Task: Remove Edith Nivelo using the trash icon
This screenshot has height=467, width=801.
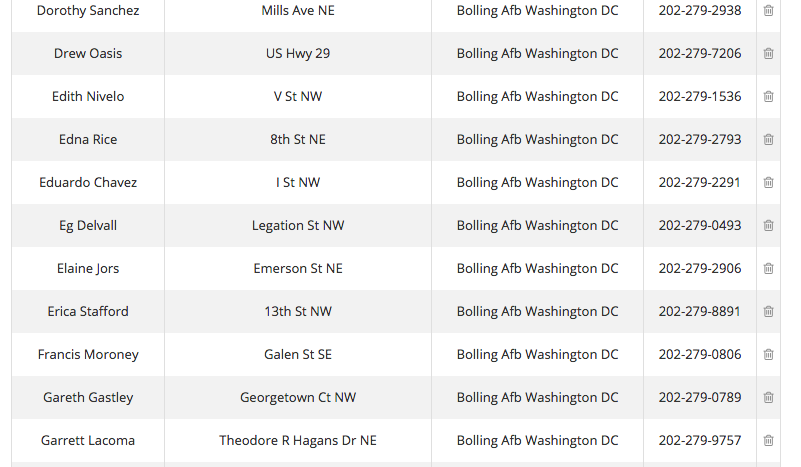Action: click(768, 96)
